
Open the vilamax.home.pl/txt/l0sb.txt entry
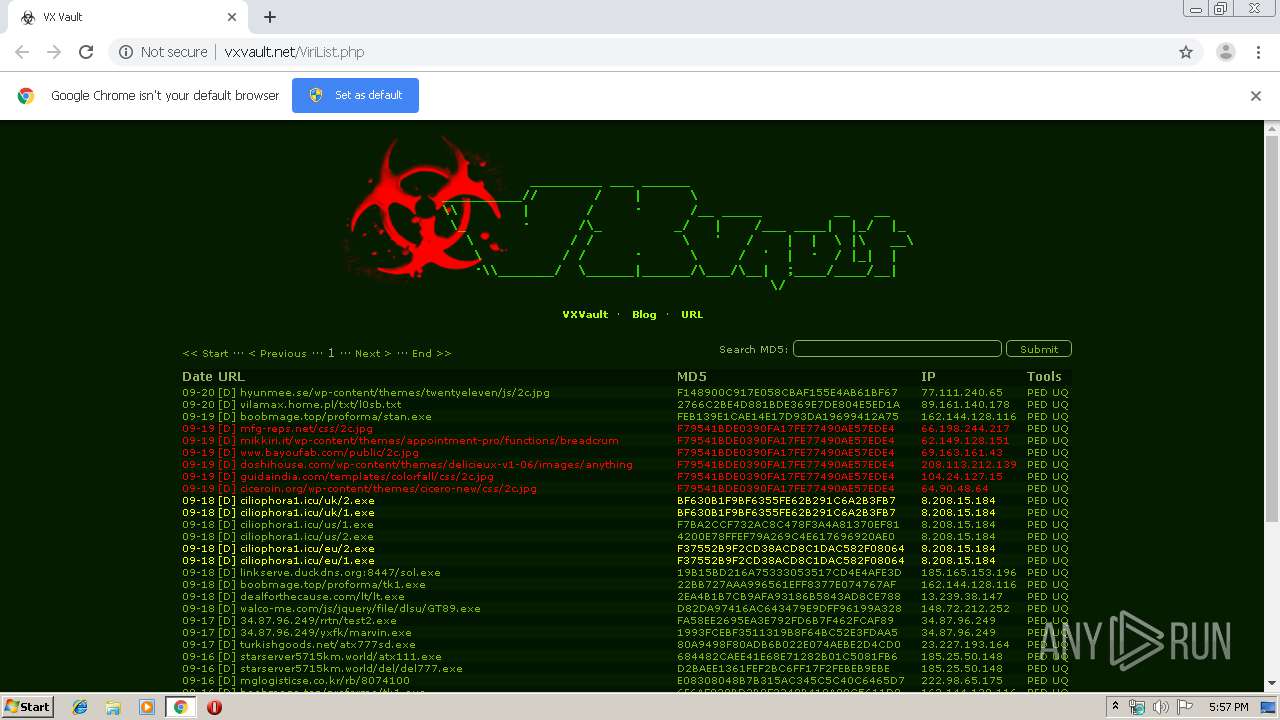tap(321, 405)
